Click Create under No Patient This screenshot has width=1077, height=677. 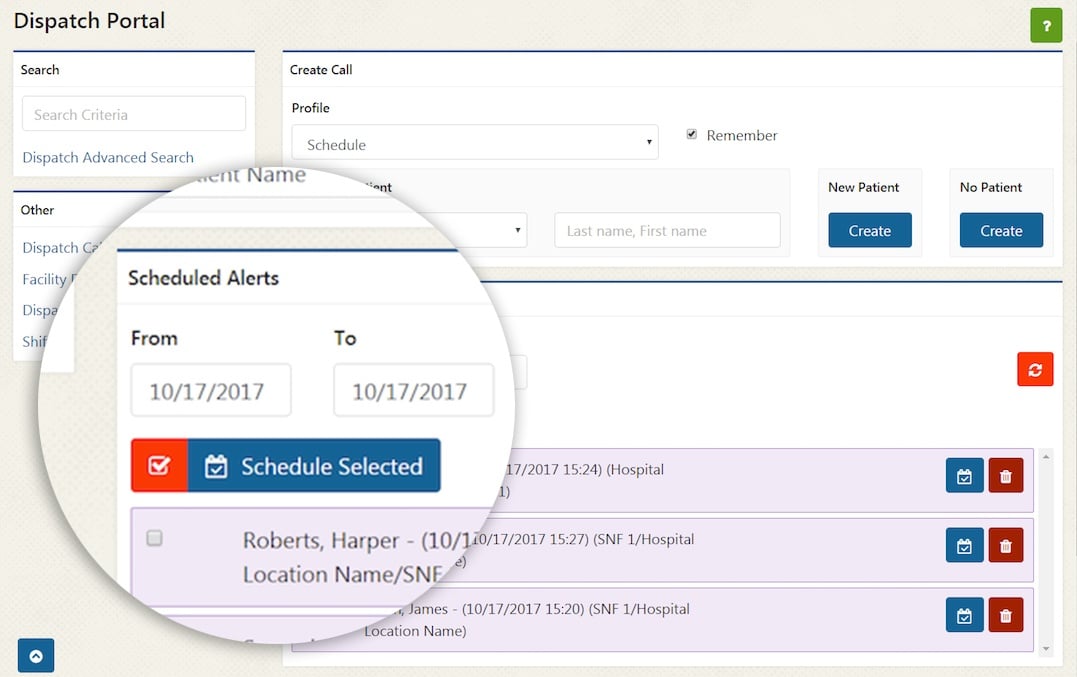(1001, 230)
